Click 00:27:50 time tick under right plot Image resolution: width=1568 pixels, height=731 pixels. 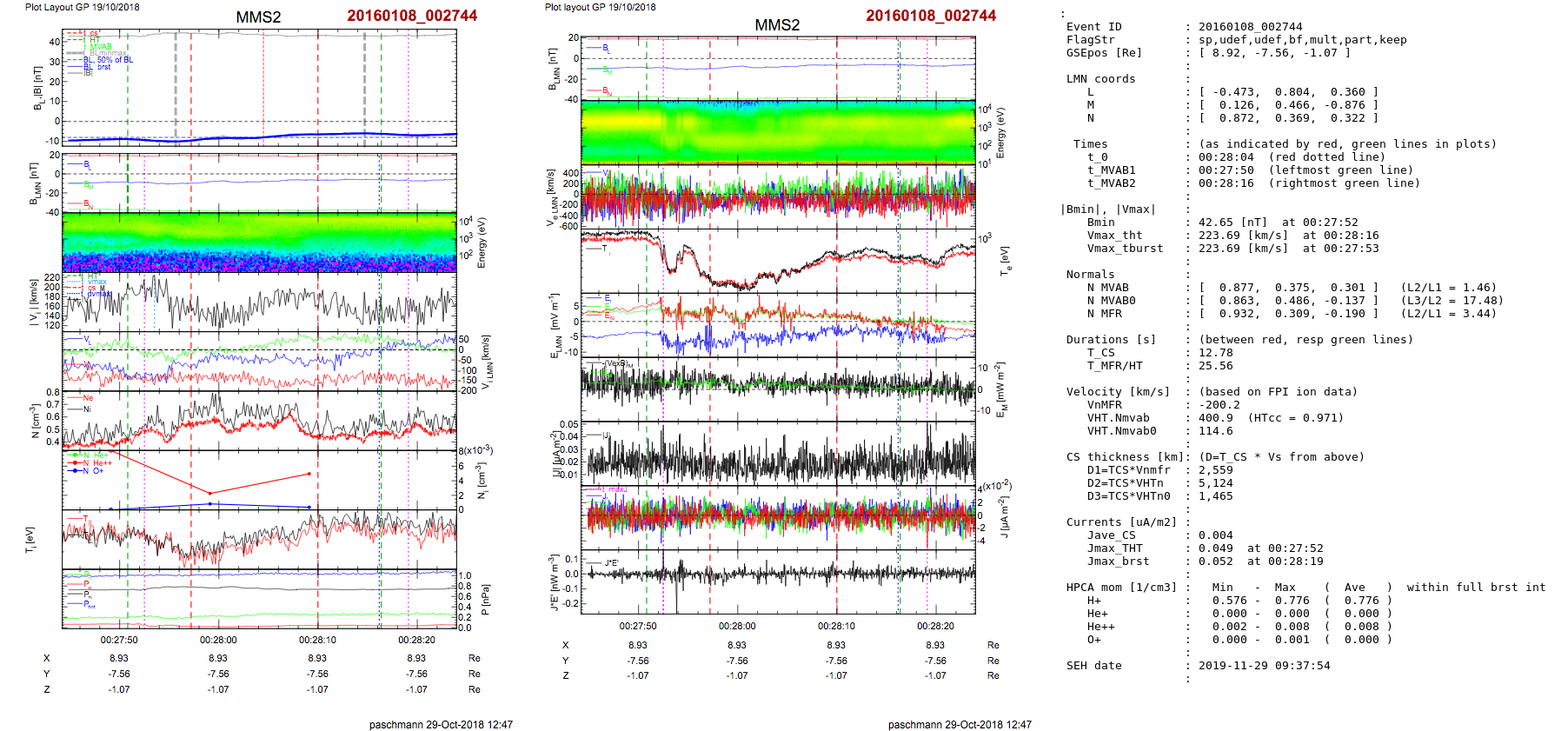[x=638, y=626]
